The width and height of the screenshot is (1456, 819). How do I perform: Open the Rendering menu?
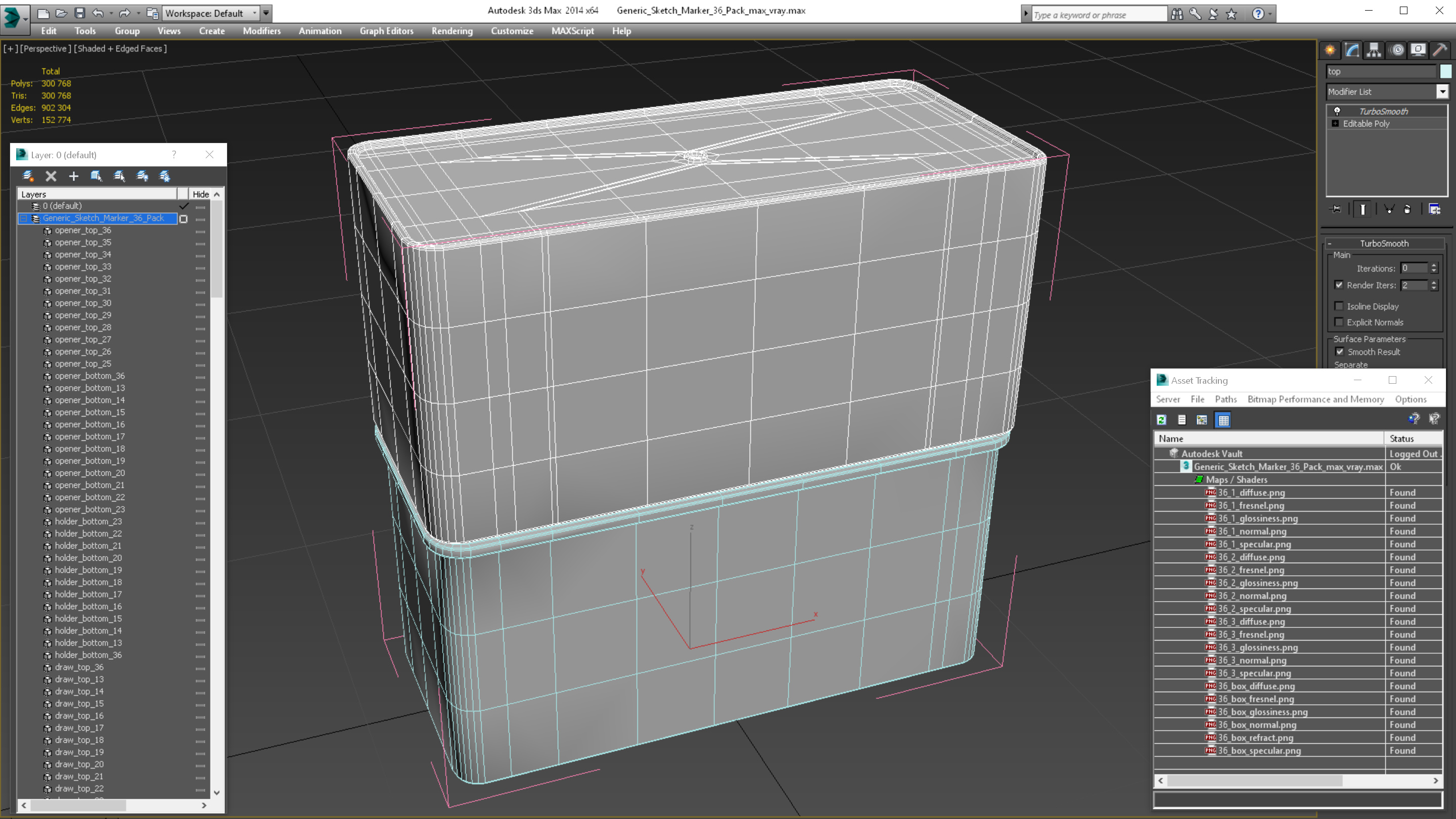(x=451, y=31)
